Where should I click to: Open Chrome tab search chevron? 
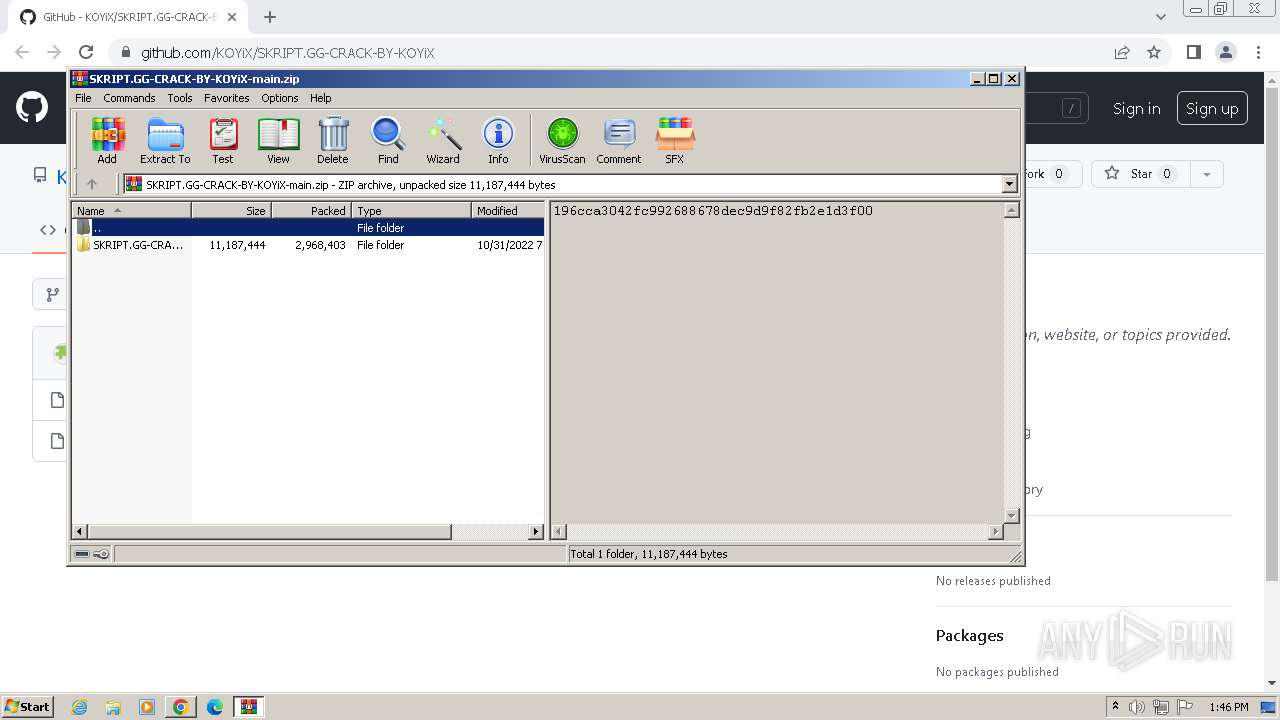pyautogui.click(x=1160, y=17)
